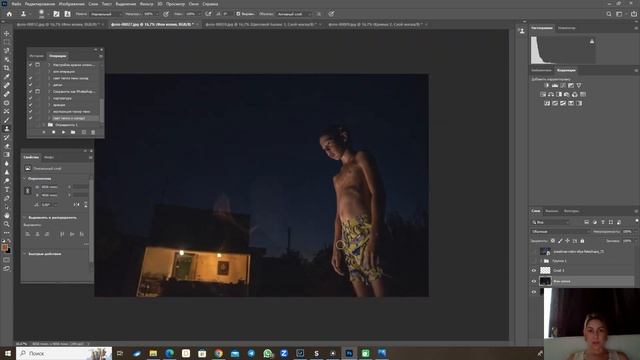Switch to the Каналы tab
Viewport: 640px width, 360px height.
(552, 211)
